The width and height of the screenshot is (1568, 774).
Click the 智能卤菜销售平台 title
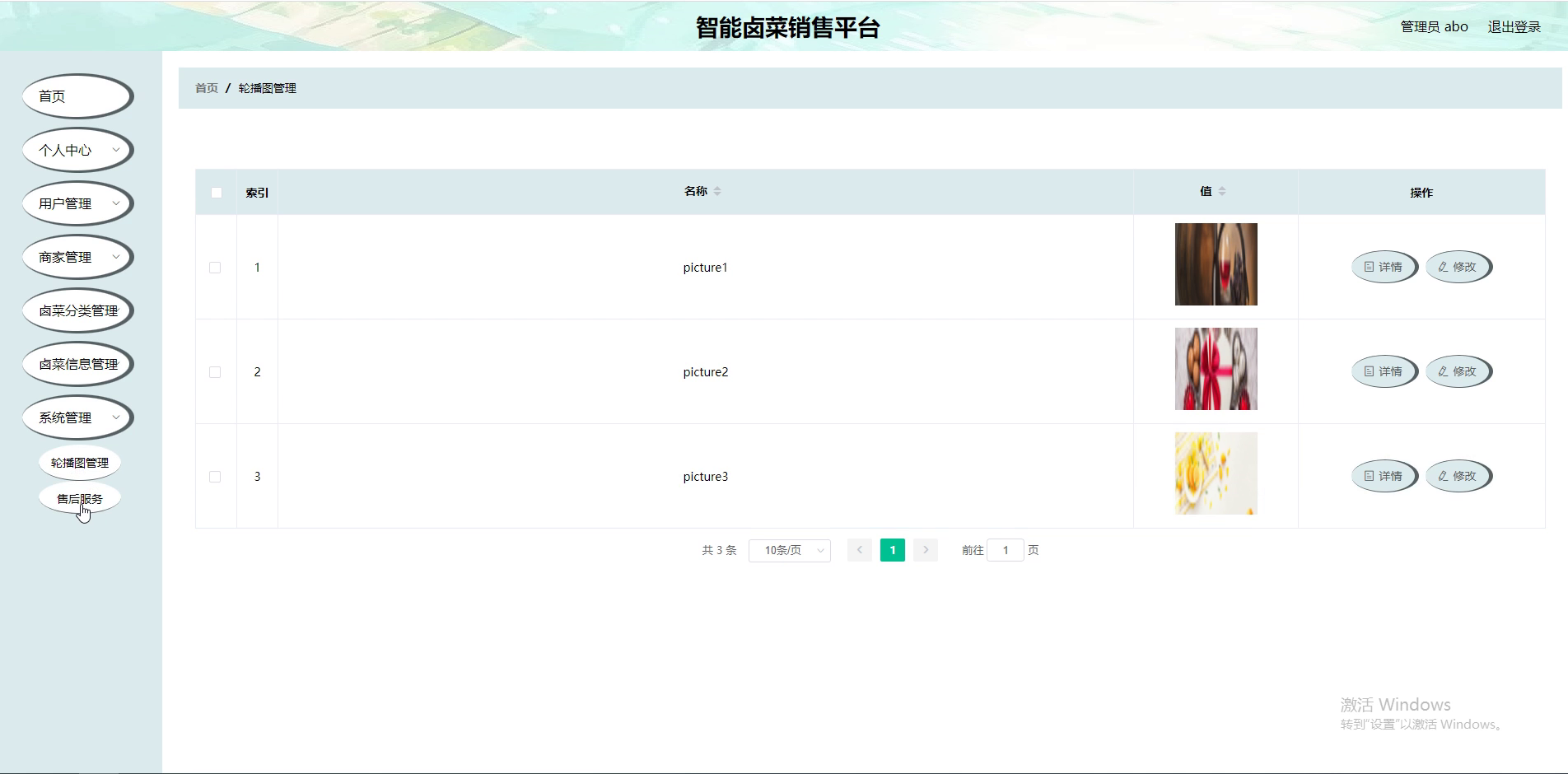(788, 27)
